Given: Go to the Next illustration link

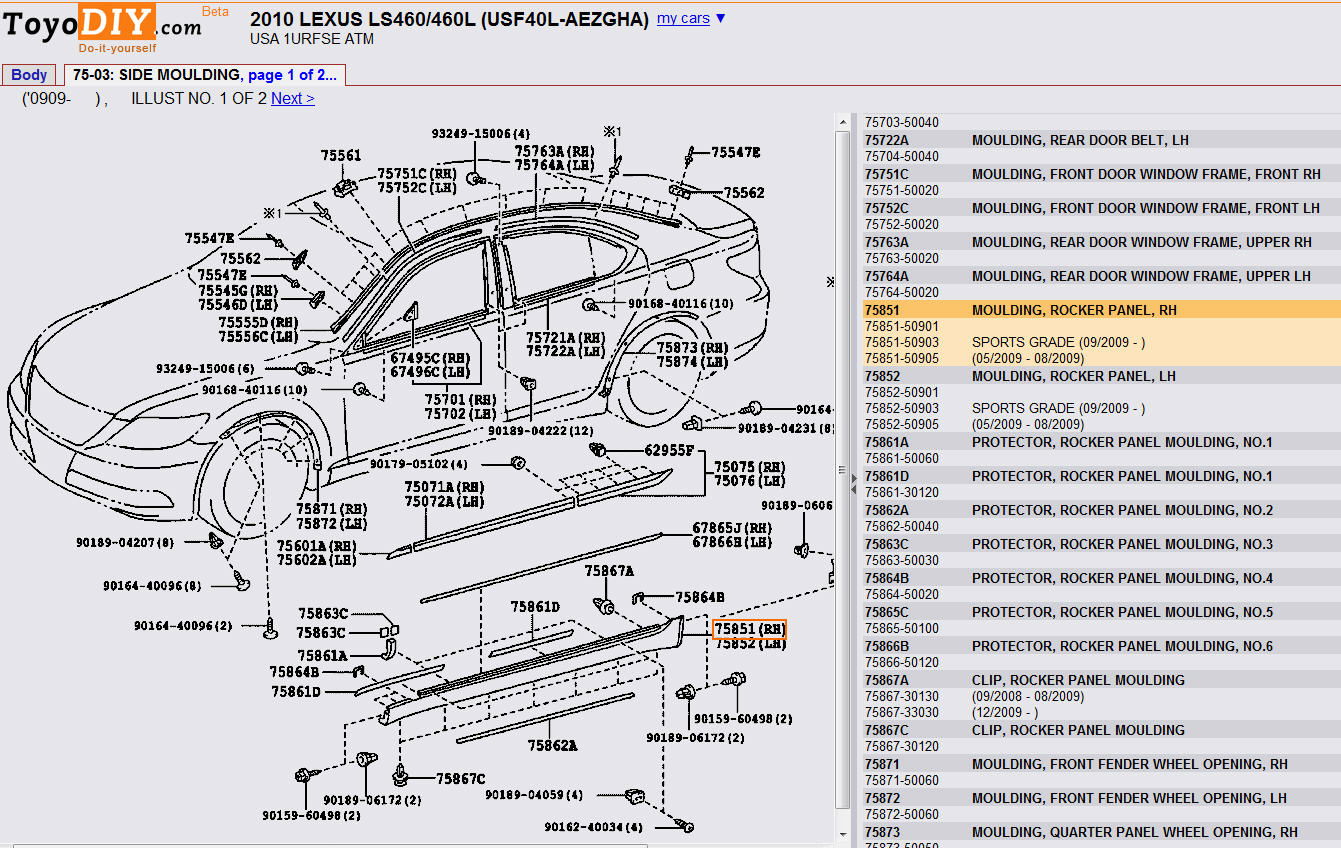Looking at the screenshot, I should pos(293,98).
